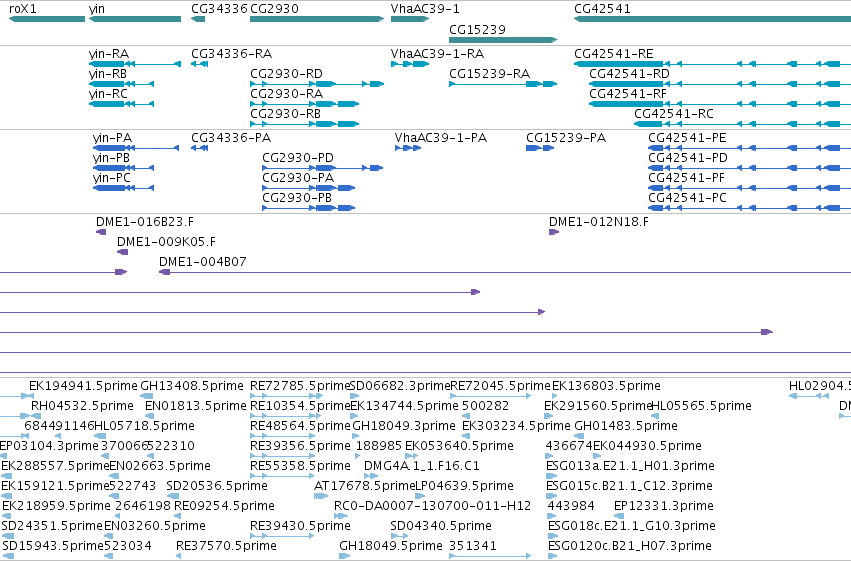
Task: Select EST EK053640.5prime
Action: (x=459, y=446)
